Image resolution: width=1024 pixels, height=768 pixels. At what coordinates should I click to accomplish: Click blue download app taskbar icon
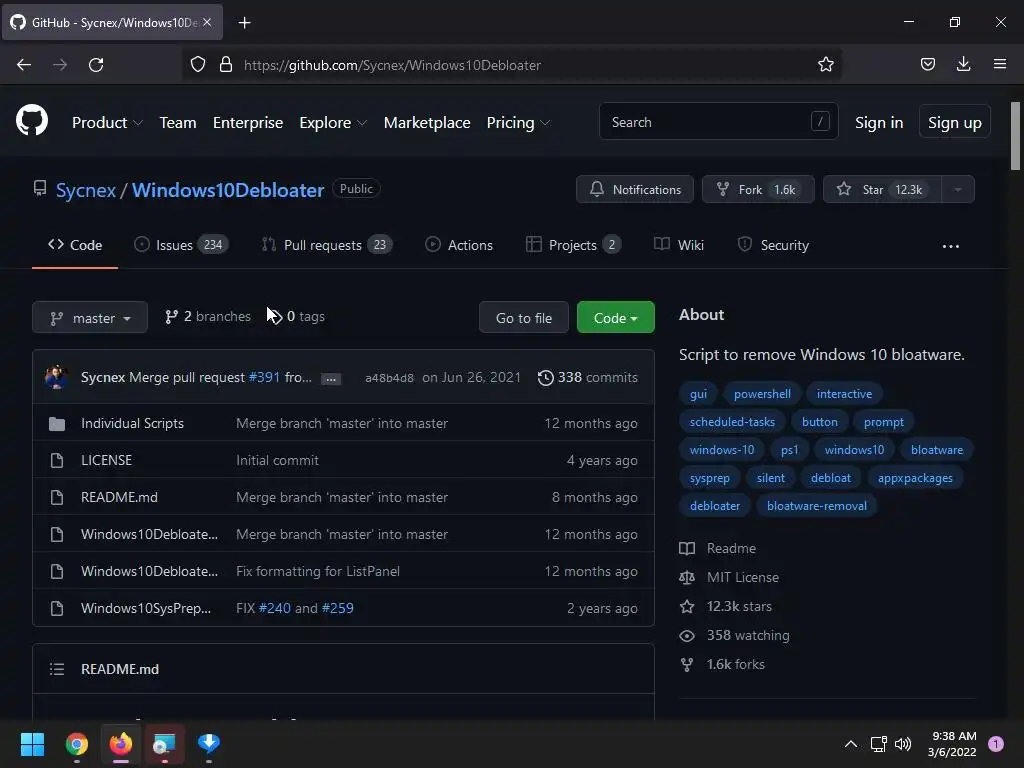click(x=209, y=744)
